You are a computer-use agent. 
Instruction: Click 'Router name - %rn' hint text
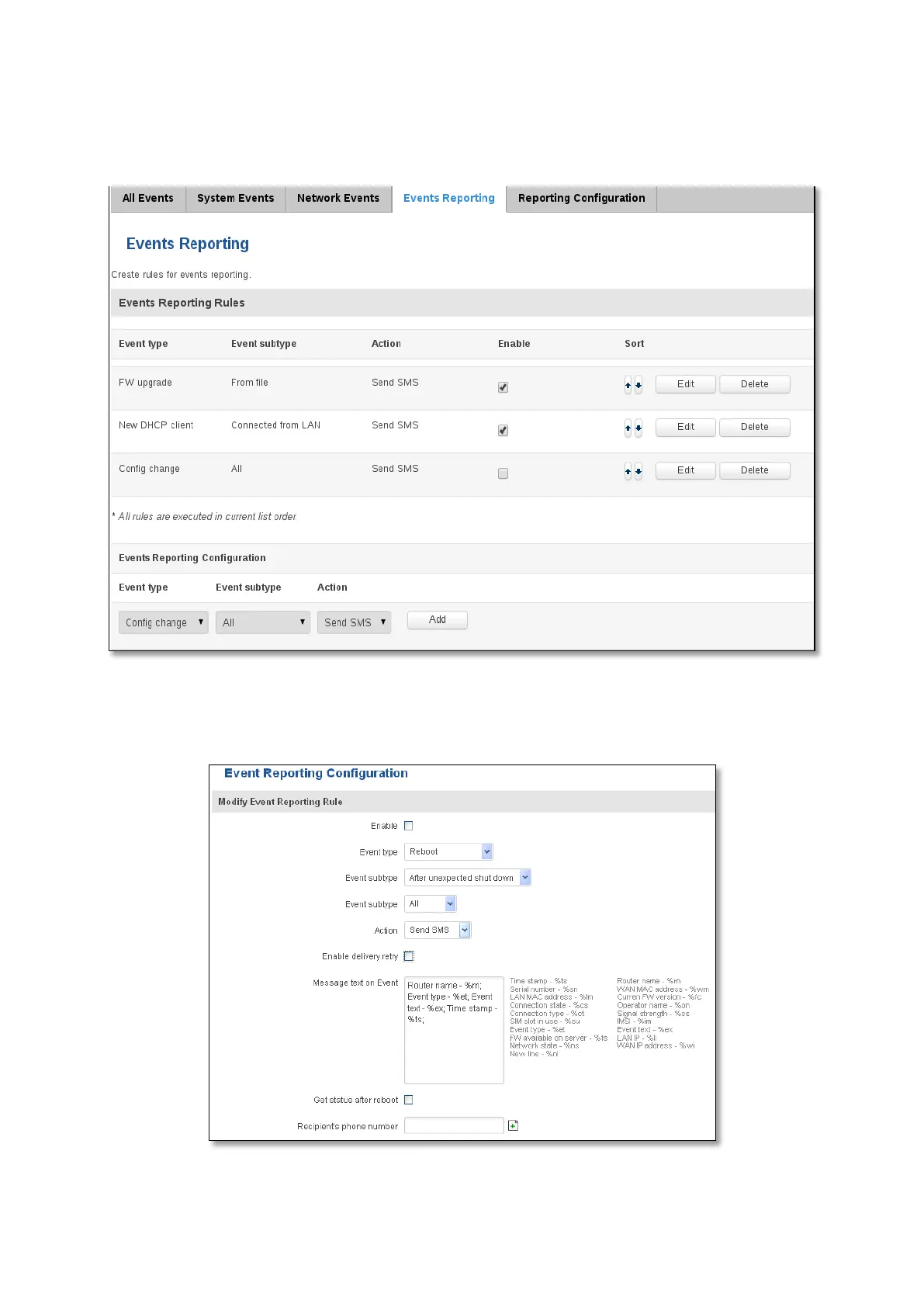(649, 981)
